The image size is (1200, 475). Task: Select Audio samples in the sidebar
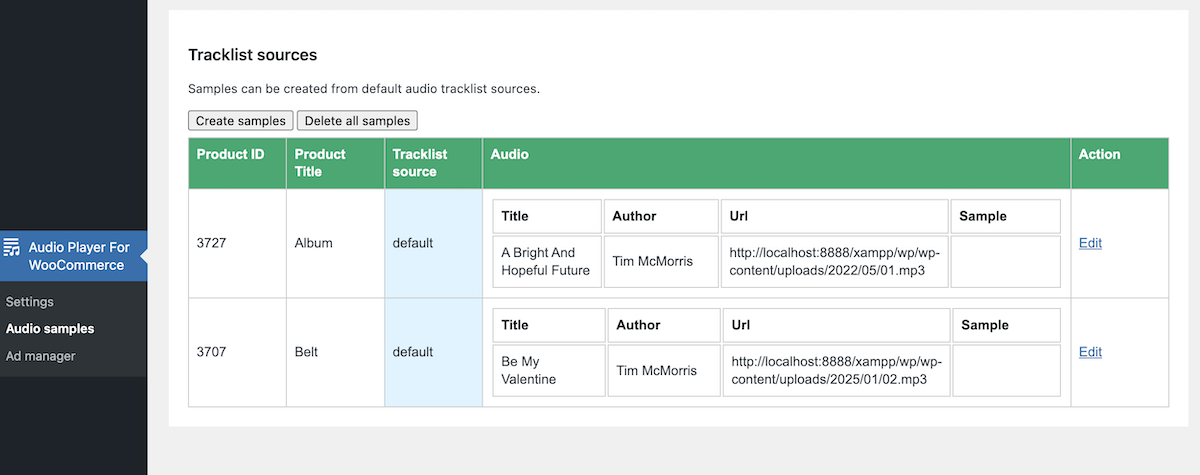coord(50,329)
